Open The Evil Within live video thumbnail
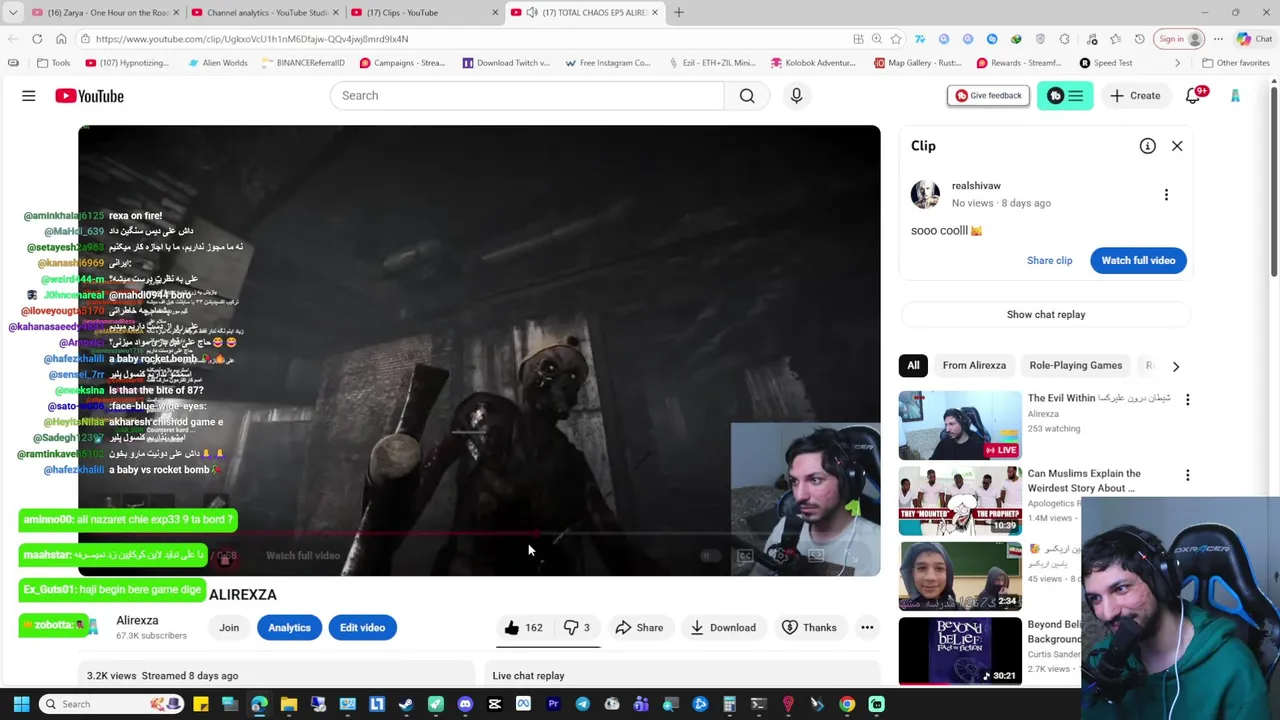 click(959, 425)
